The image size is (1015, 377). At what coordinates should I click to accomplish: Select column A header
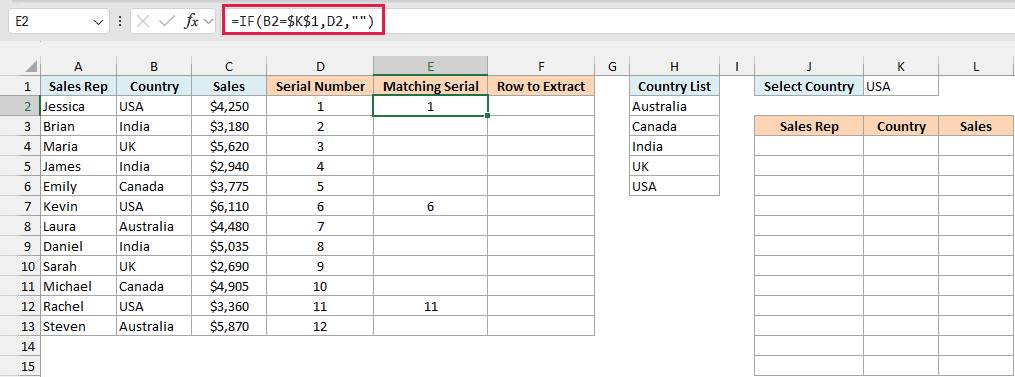78,66
